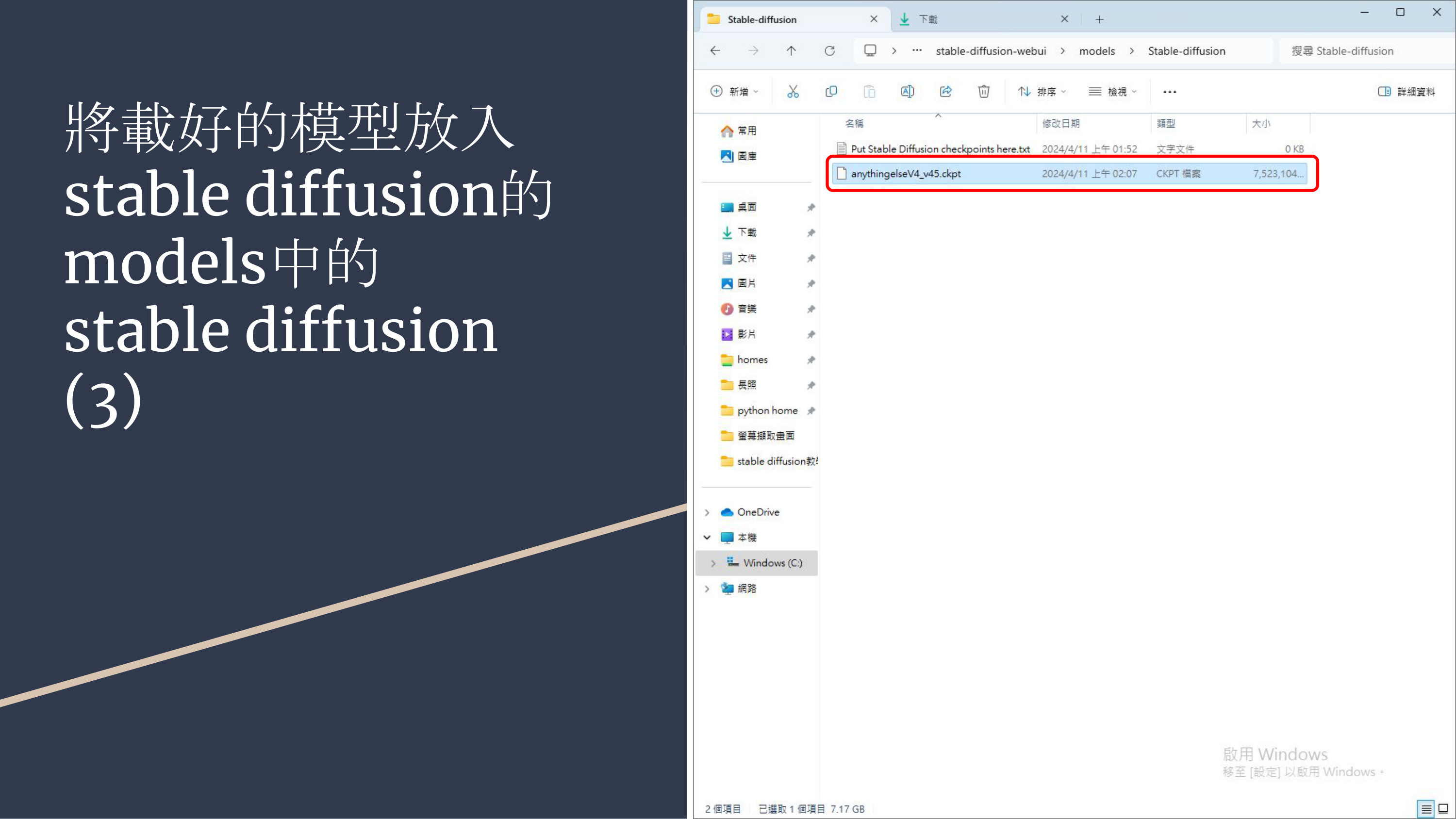Click chevron after models breadcrumb
1456x819 pixels.
[1132, 51]
